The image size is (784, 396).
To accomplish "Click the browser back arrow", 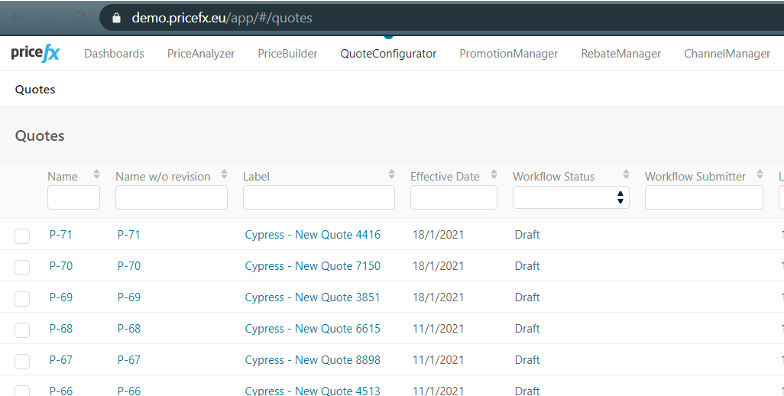I will 17,18.
